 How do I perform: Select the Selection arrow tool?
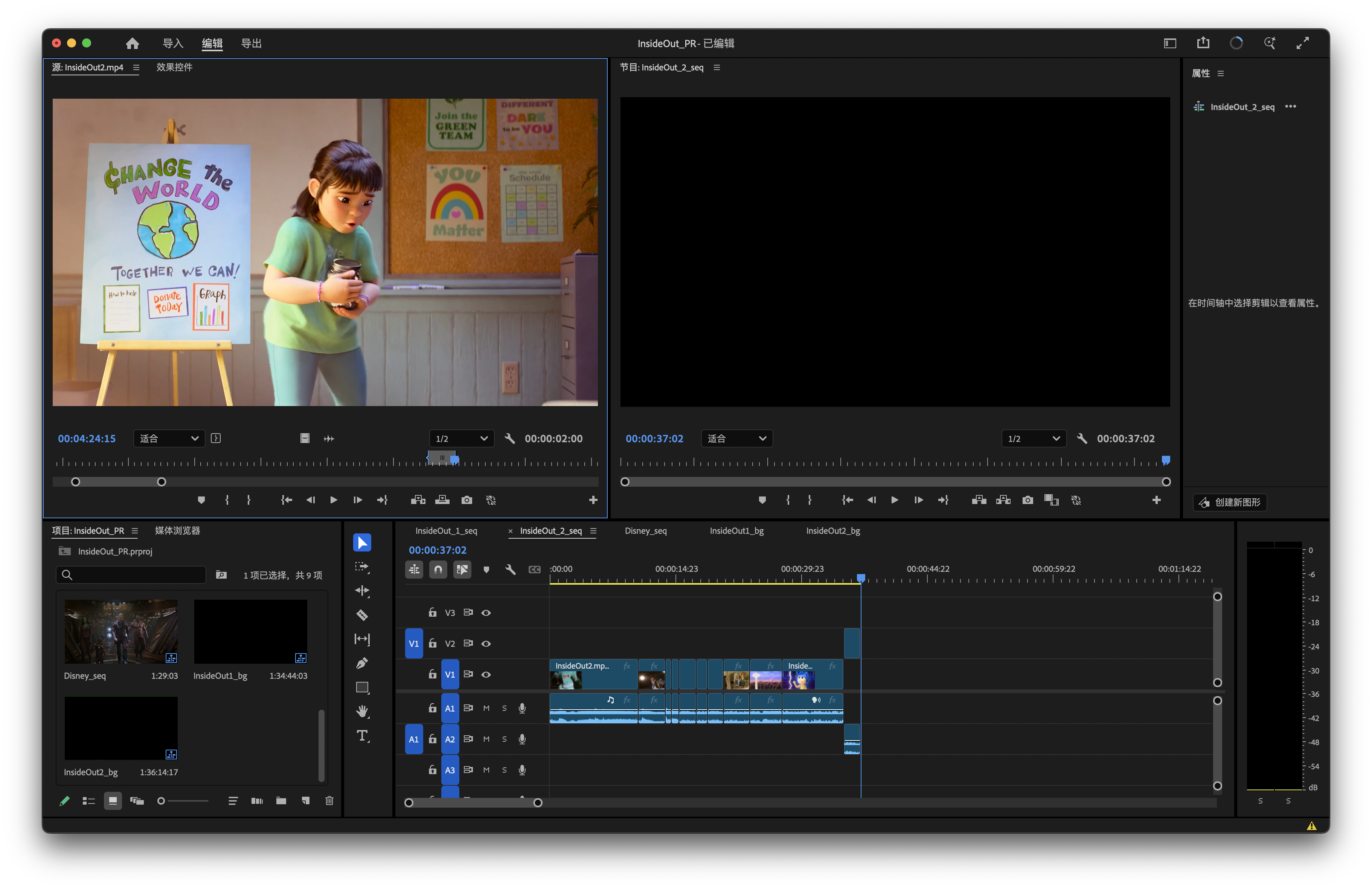pyautogui.click(x=362, y=542)
